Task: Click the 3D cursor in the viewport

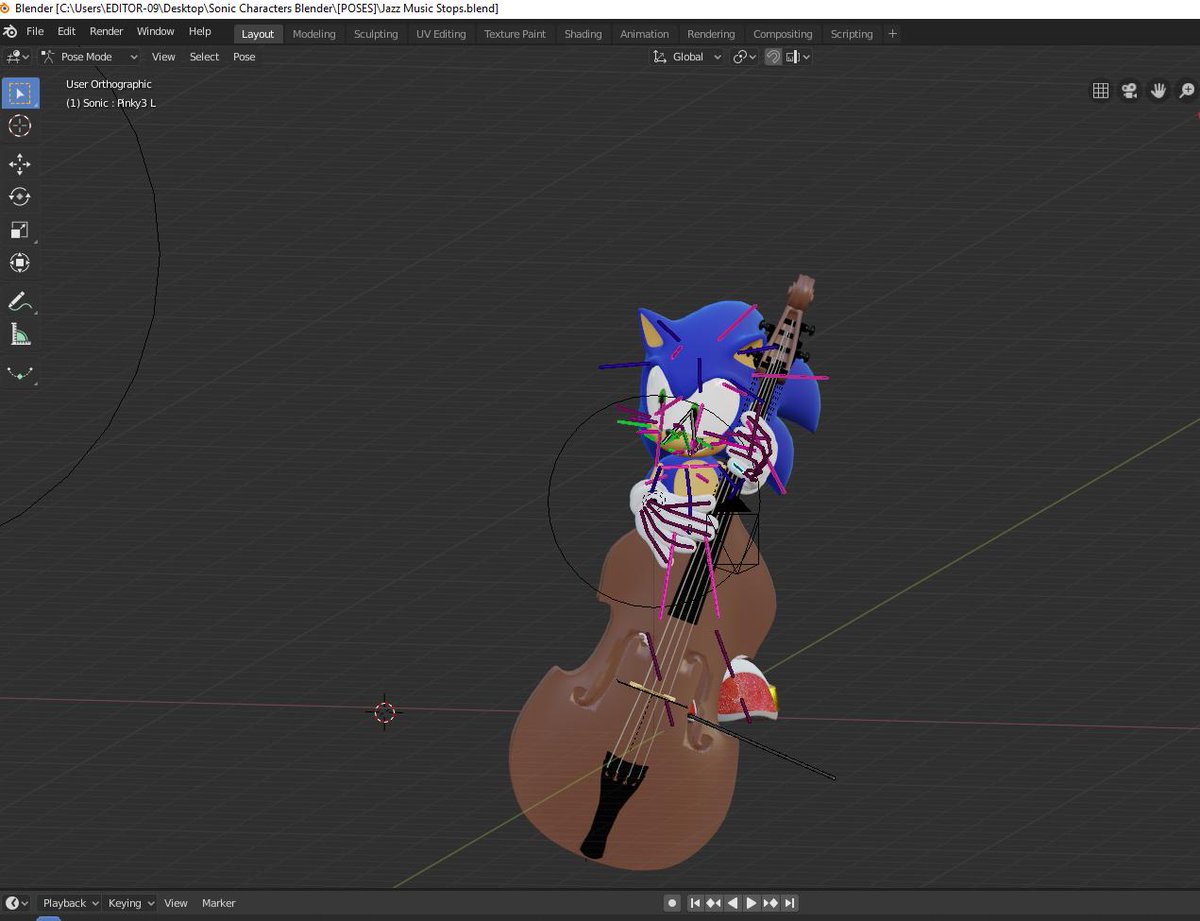Action: (385, 712)
